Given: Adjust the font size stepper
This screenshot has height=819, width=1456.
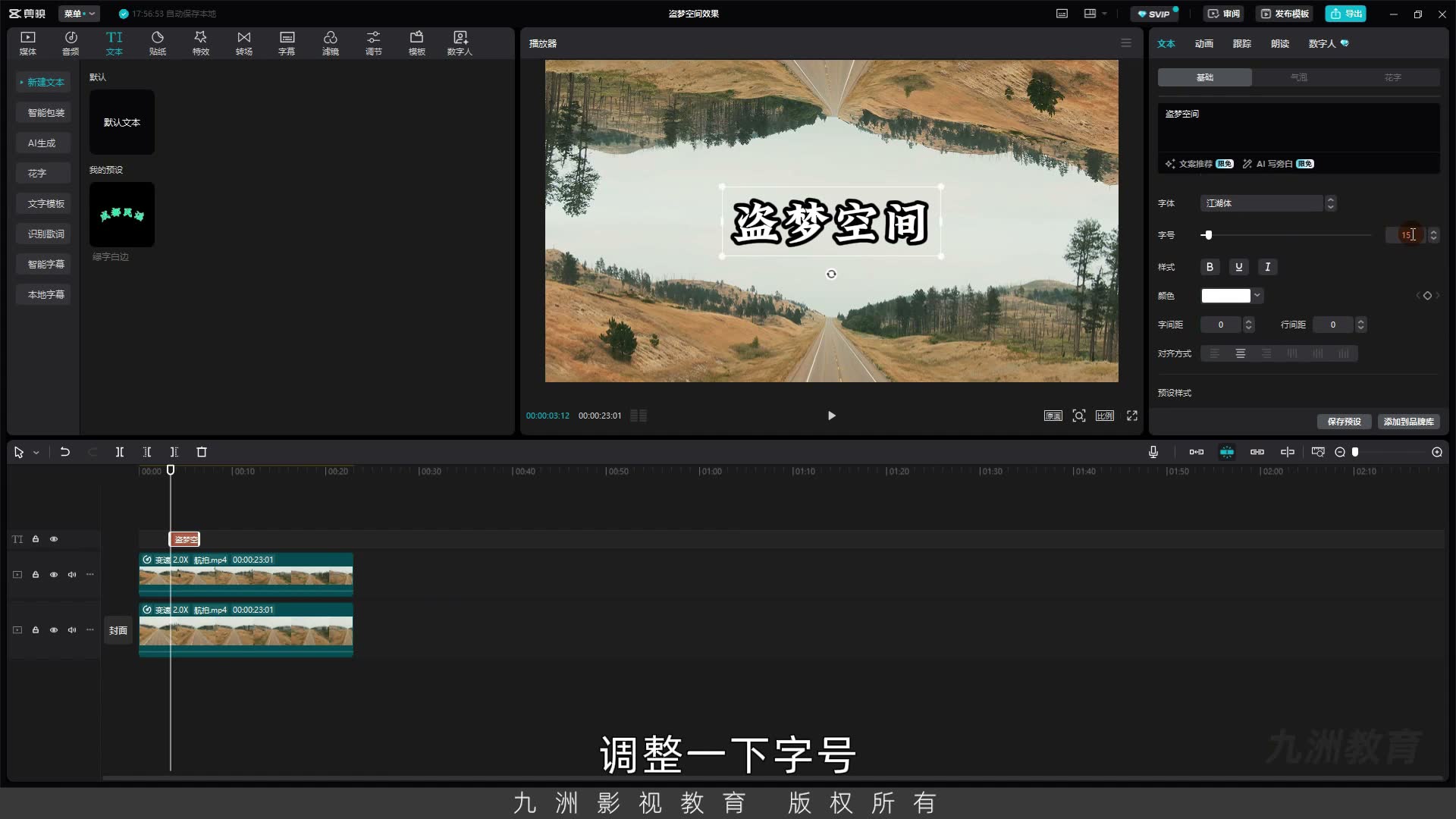Looking at the screenshot, I should 1433,235.
